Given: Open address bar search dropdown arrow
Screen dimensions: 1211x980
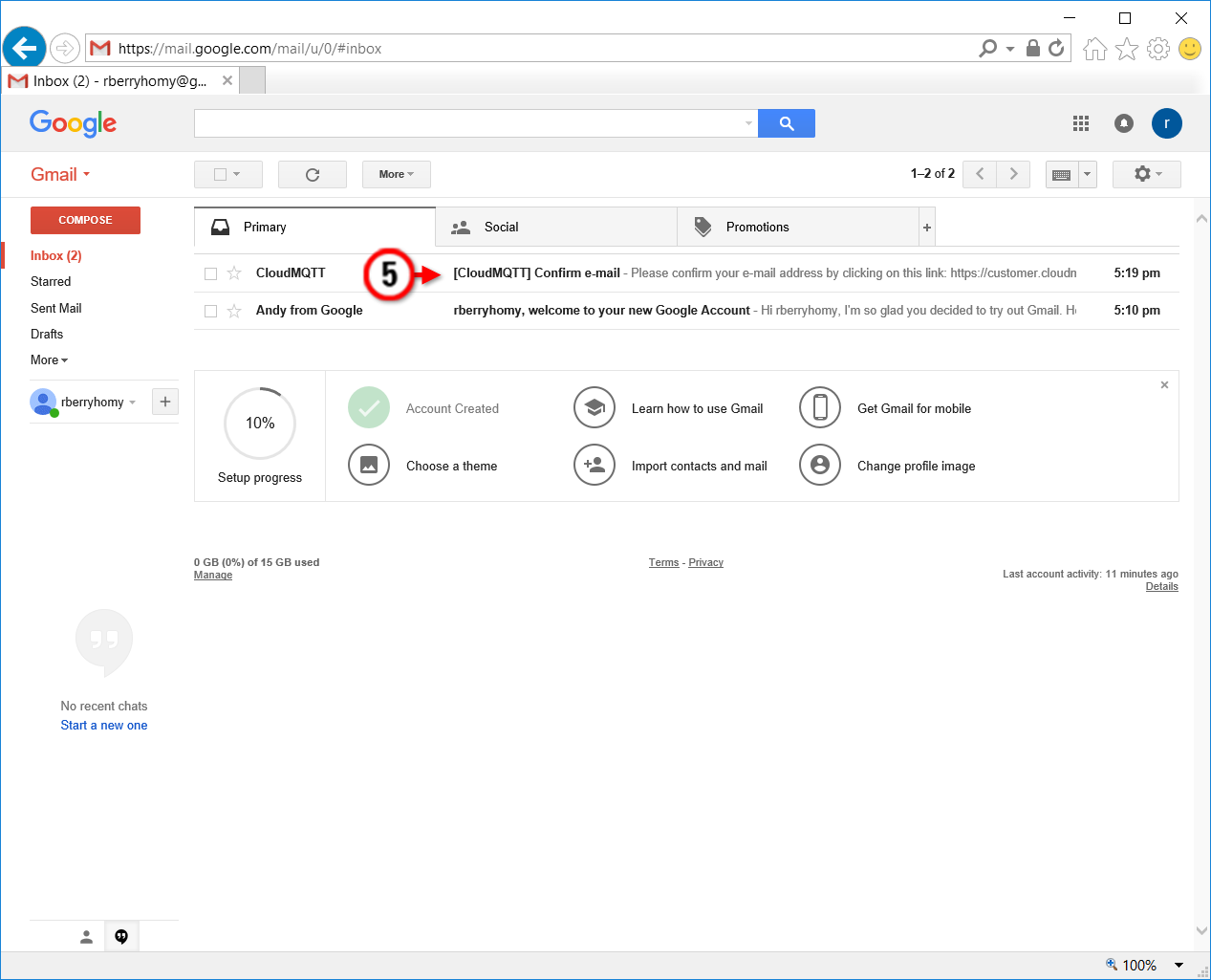Looking at the screenshot, I should (x=1010, y=49).
